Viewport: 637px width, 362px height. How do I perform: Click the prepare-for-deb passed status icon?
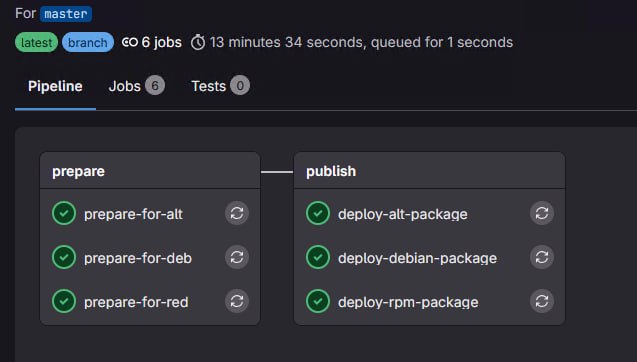(64, 257)
